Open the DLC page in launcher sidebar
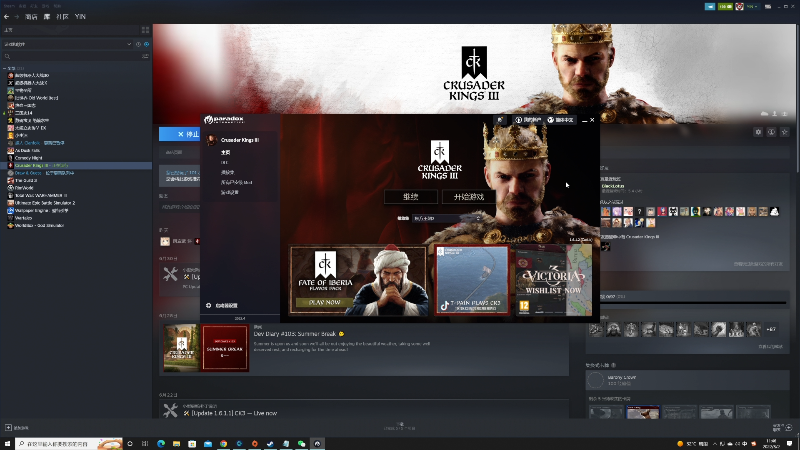 tap(224, 162)
